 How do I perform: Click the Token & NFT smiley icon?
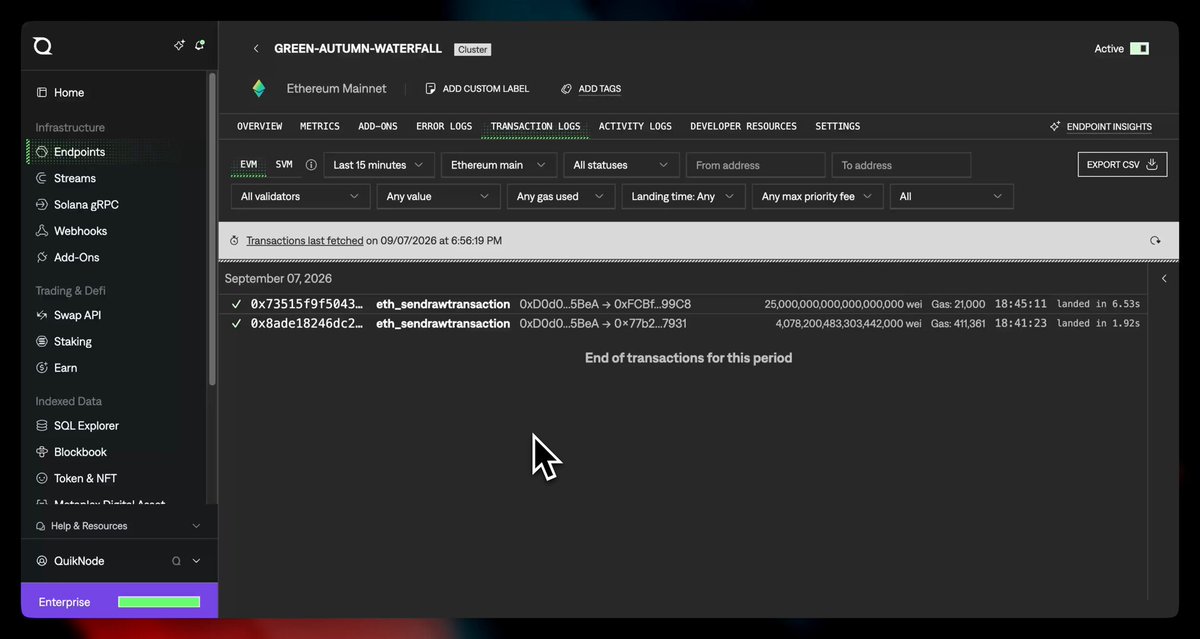pos(42,479)
